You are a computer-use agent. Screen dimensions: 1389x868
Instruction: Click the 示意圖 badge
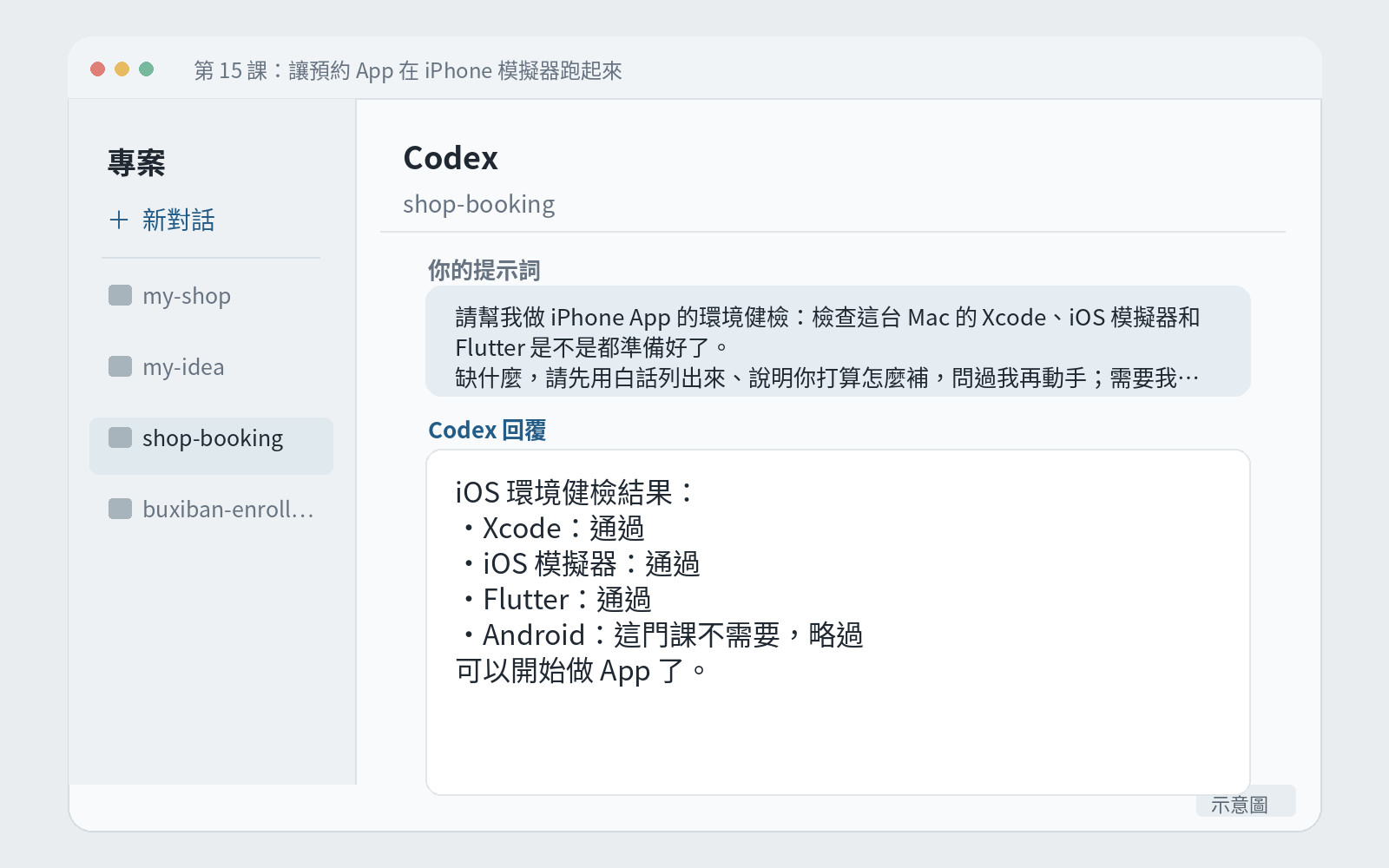(x=1246, y=801)
